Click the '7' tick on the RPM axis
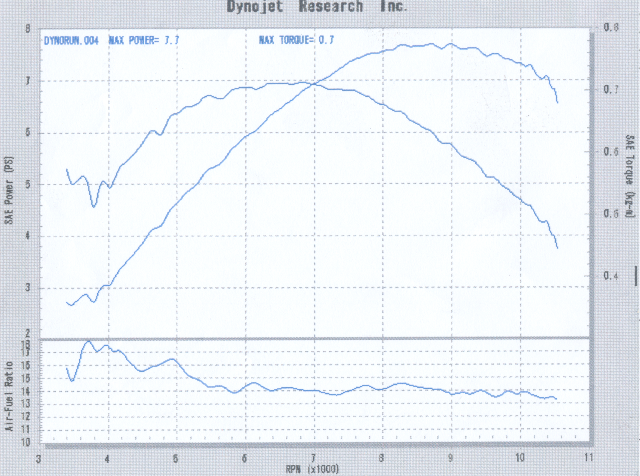Screen dimensions: 640x476 [x=313, y=458]
